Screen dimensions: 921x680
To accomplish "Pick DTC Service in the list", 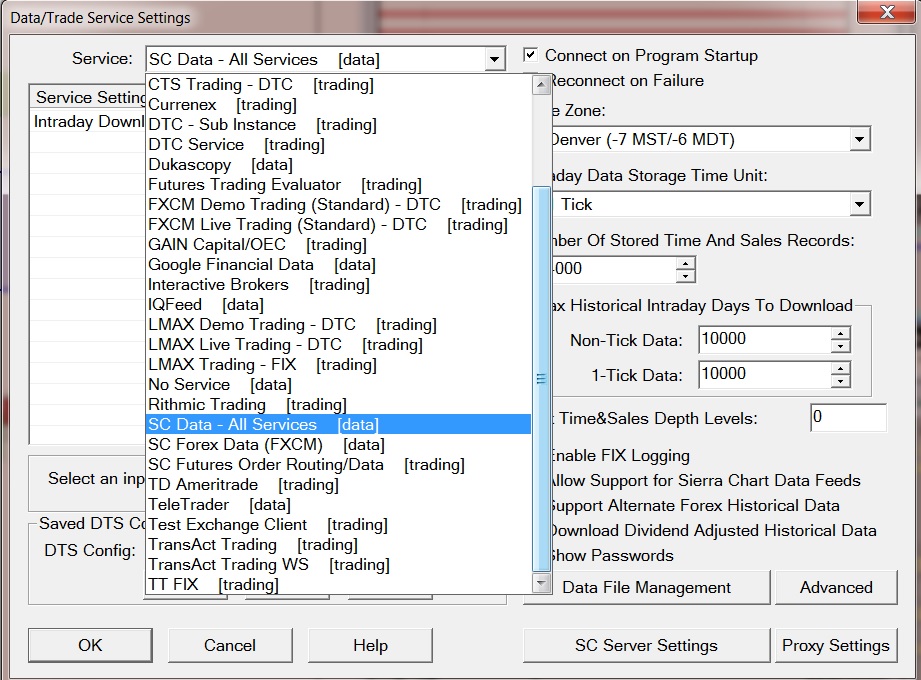I will (x=338, y=144).
